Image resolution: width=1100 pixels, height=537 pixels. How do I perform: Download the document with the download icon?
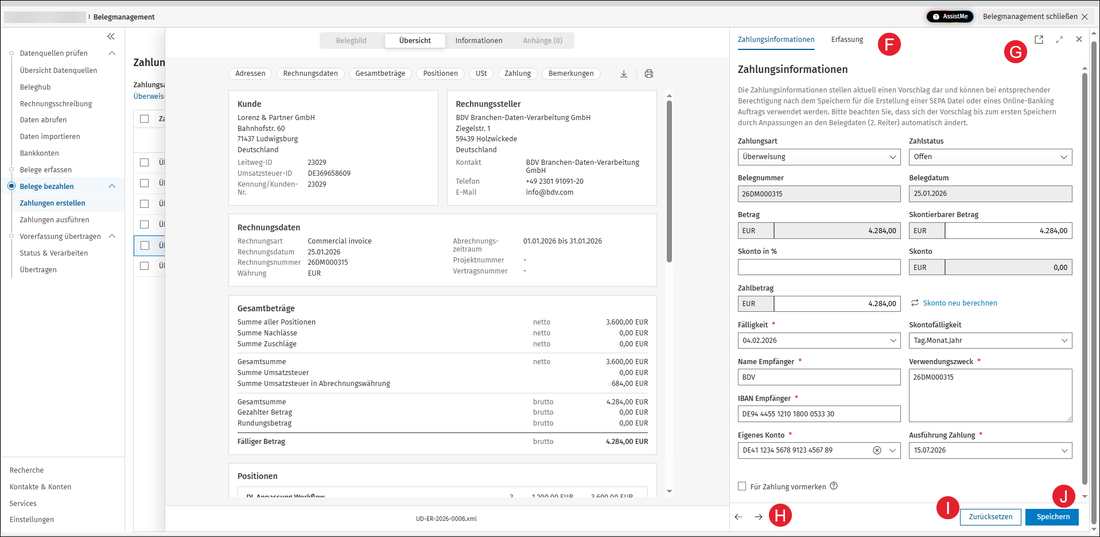click(x=624, y=73)
